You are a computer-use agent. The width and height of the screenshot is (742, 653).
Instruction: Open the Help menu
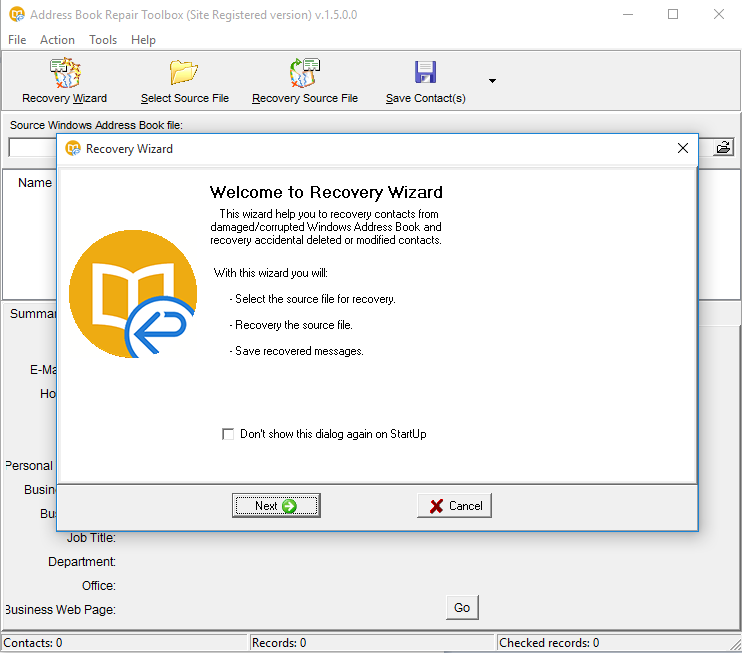pos(143,40)
